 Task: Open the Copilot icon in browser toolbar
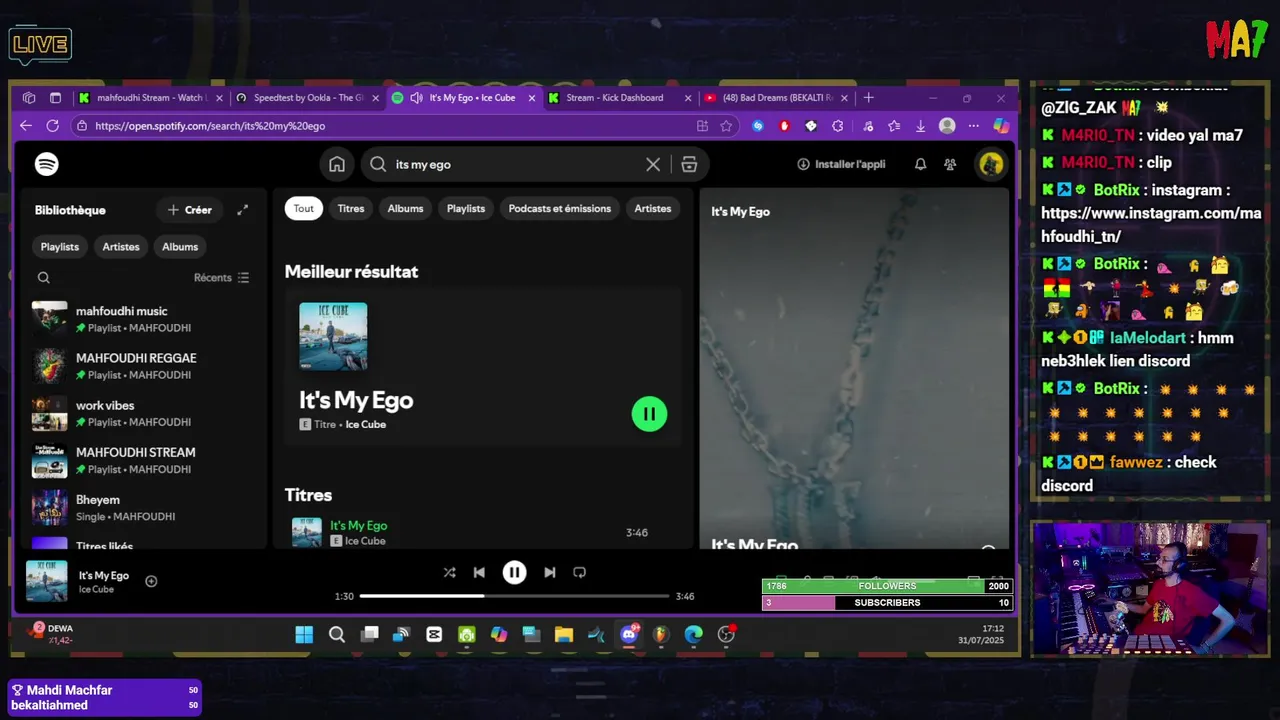1001,126
